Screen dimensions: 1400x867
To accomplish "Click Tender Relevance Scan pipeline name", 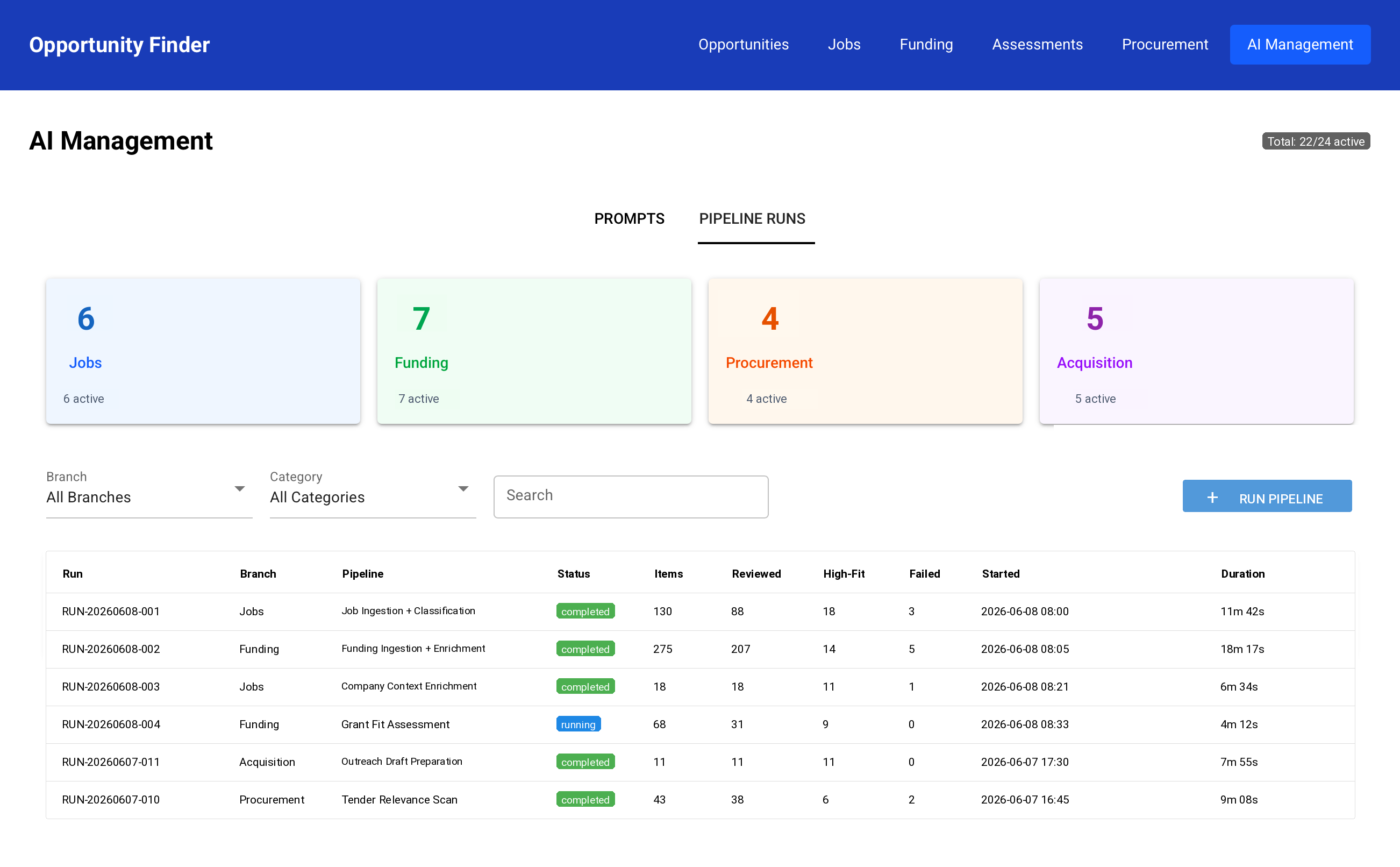I will pos(399,799).
